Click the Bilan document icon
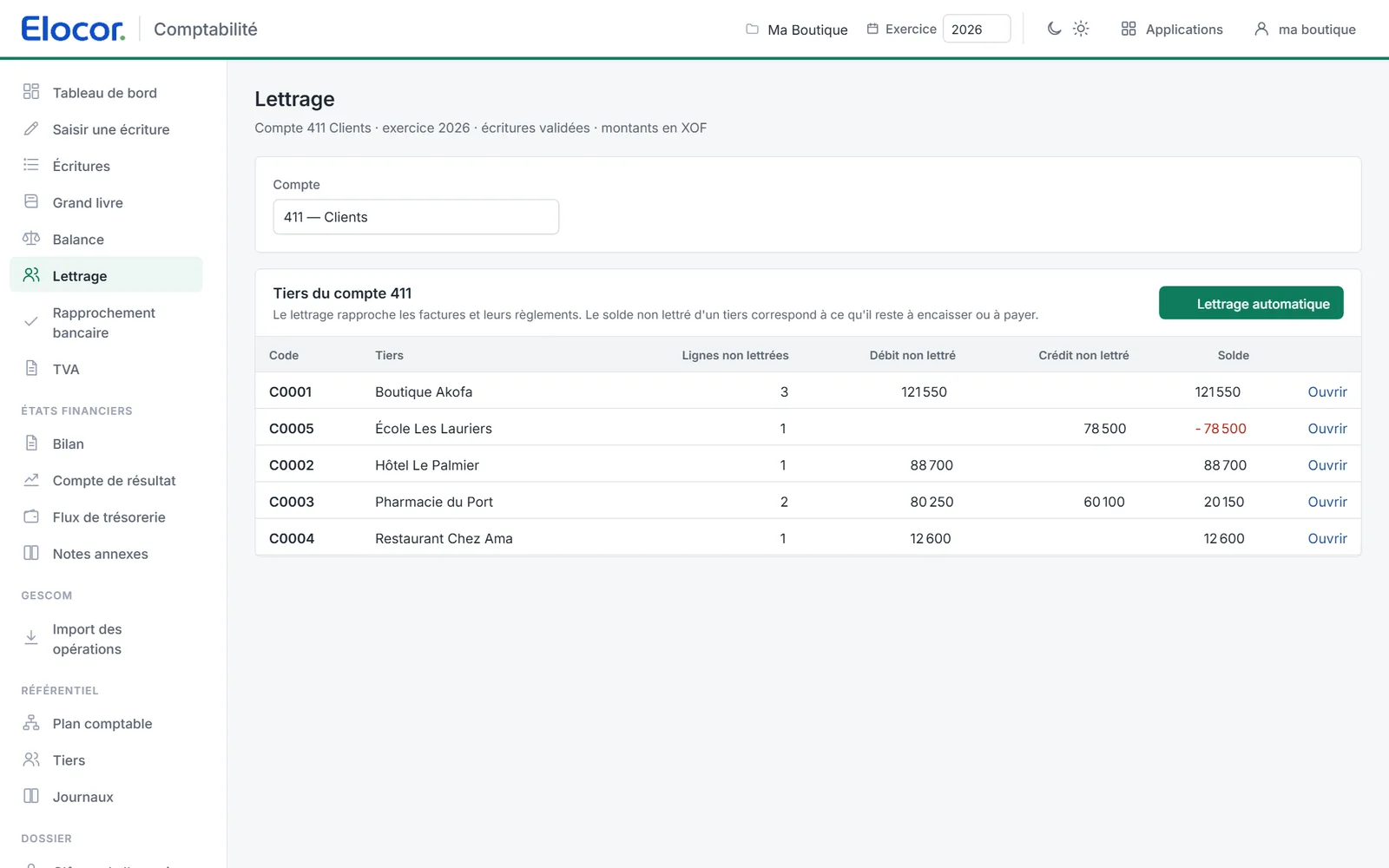 click(31, 443)
